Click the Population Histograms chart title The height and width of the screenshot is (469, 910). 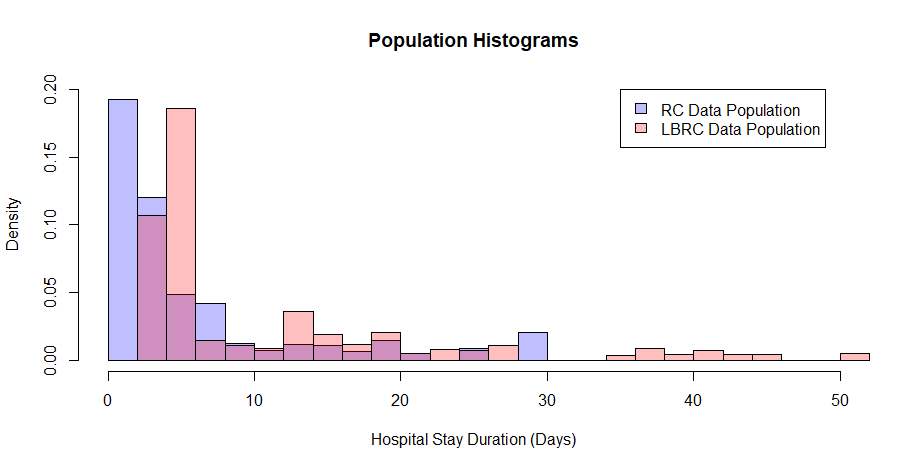point(473,41)
